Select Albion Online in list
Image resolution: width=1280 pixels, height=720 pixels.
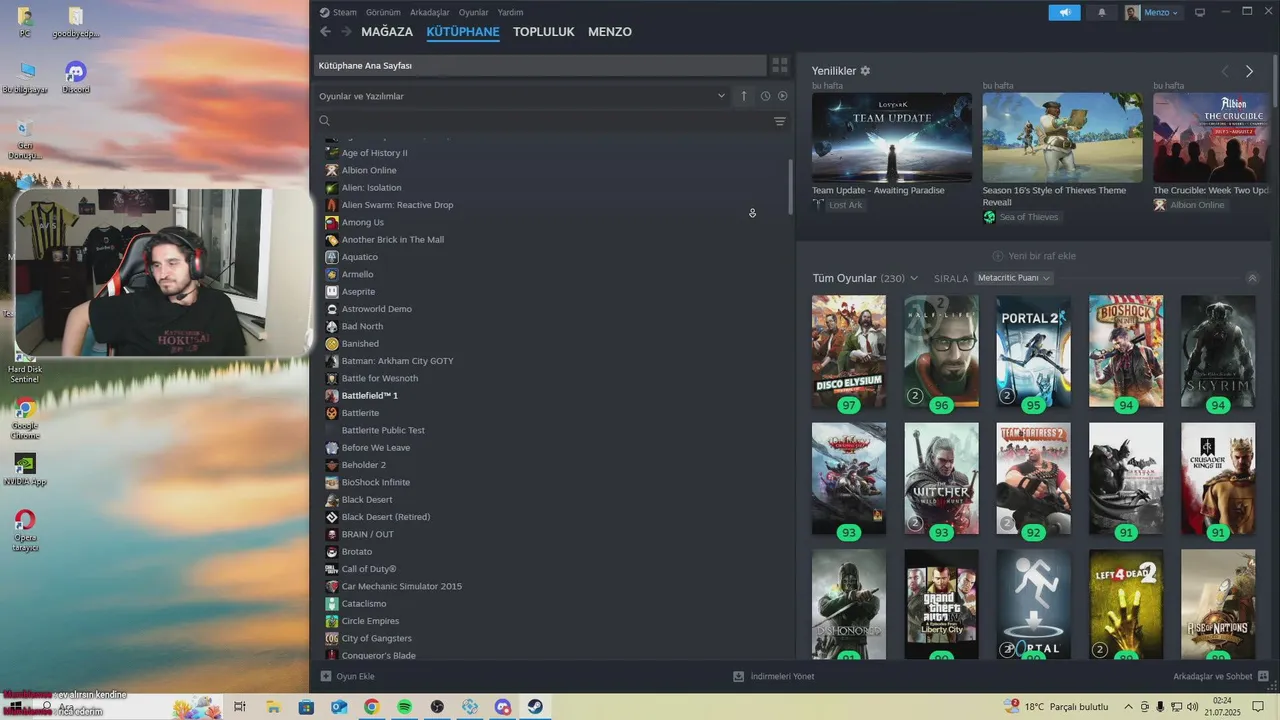pyautogui.click(x=369, y=170)
